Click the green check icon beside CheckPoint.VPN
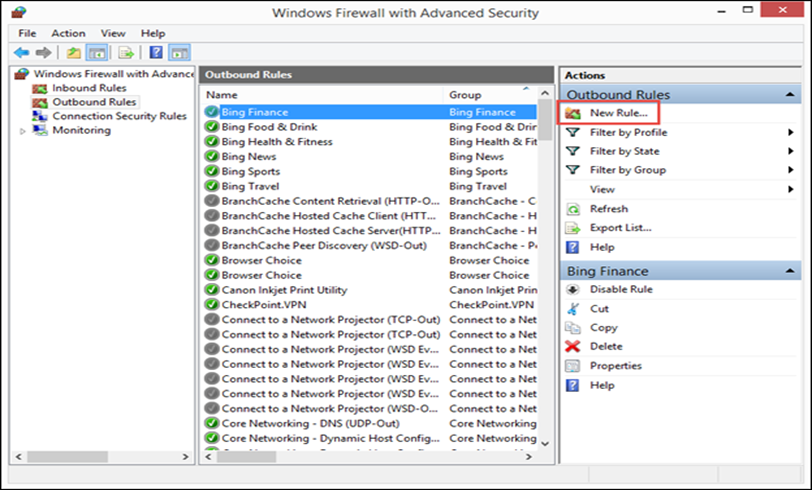This screenshot has height=490, width=812. 211,305
